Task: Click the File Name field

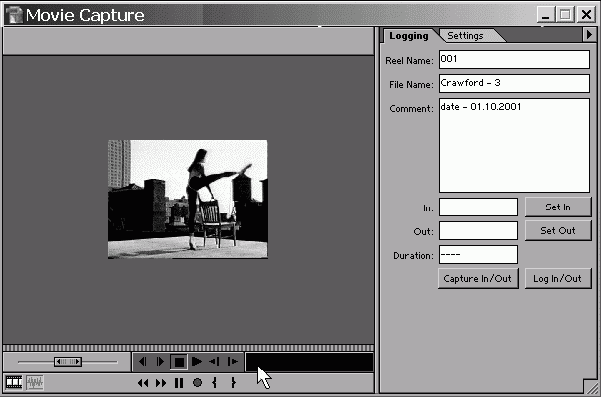Action: [x=514, y=83]
